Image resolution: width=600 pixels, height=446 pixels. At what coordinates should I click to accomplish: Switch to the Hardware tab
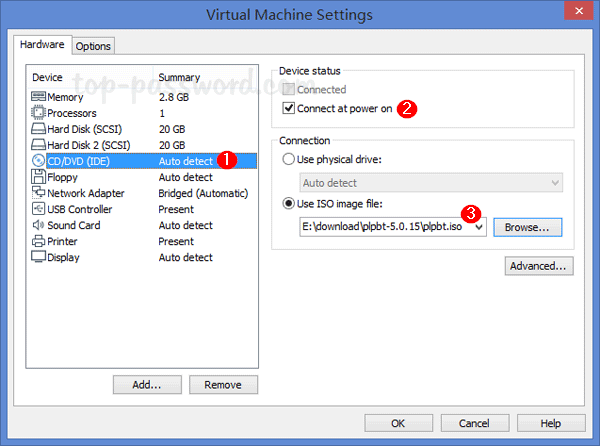45,45
